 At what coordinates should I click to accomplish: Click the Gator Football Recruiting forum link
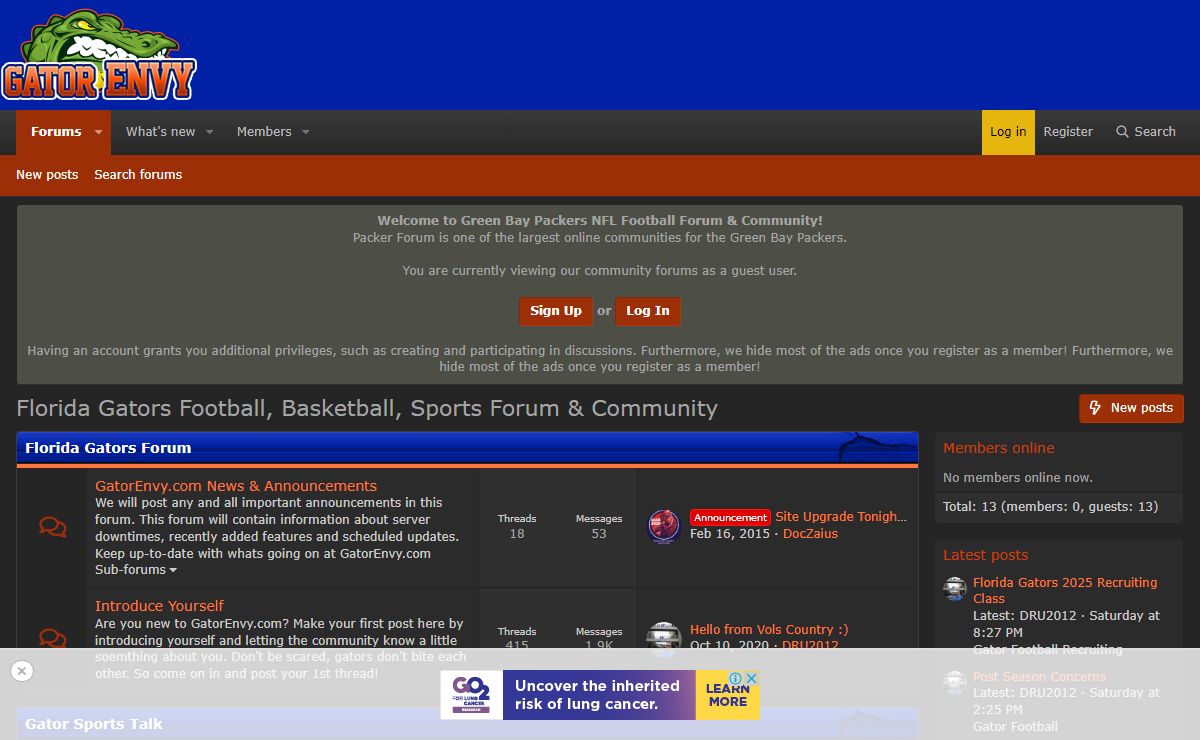(x=1048, y=650)
